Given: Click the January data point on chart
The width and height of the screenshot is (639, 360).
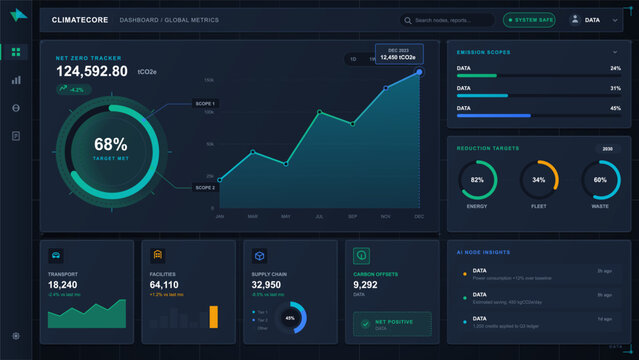Looking at the screenshot, I should point(220,180).
